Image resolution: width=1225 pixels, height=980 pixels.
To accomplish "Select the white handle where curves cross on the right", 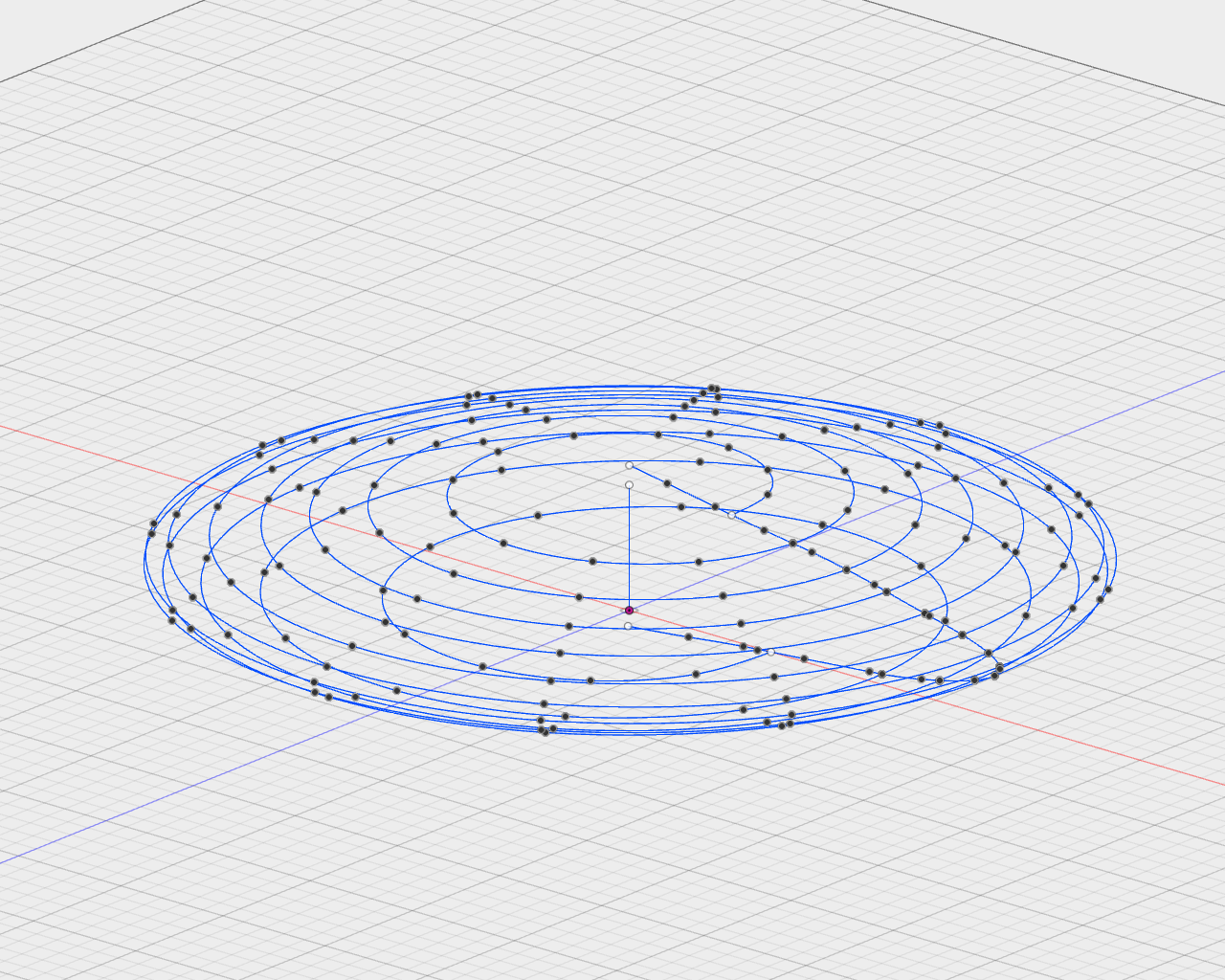I will coord(732,516).
